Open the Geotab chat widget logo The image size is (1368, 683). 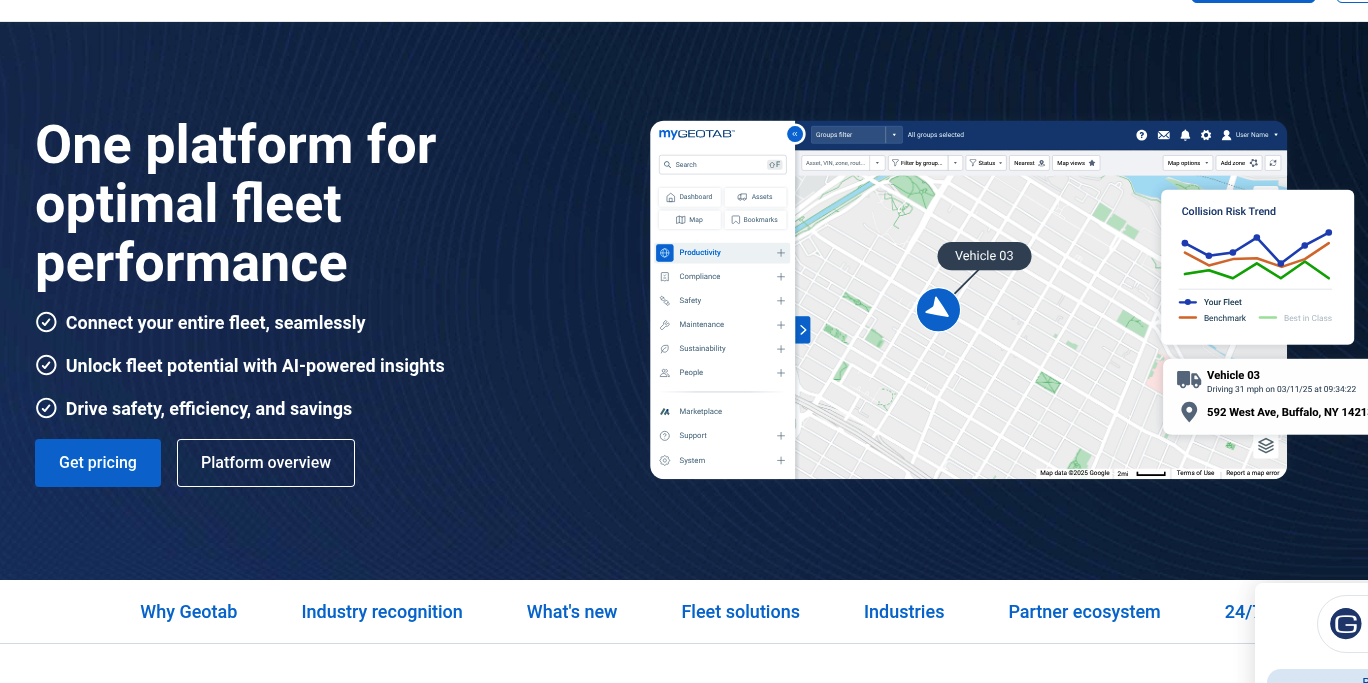(x=1346, y=625)
